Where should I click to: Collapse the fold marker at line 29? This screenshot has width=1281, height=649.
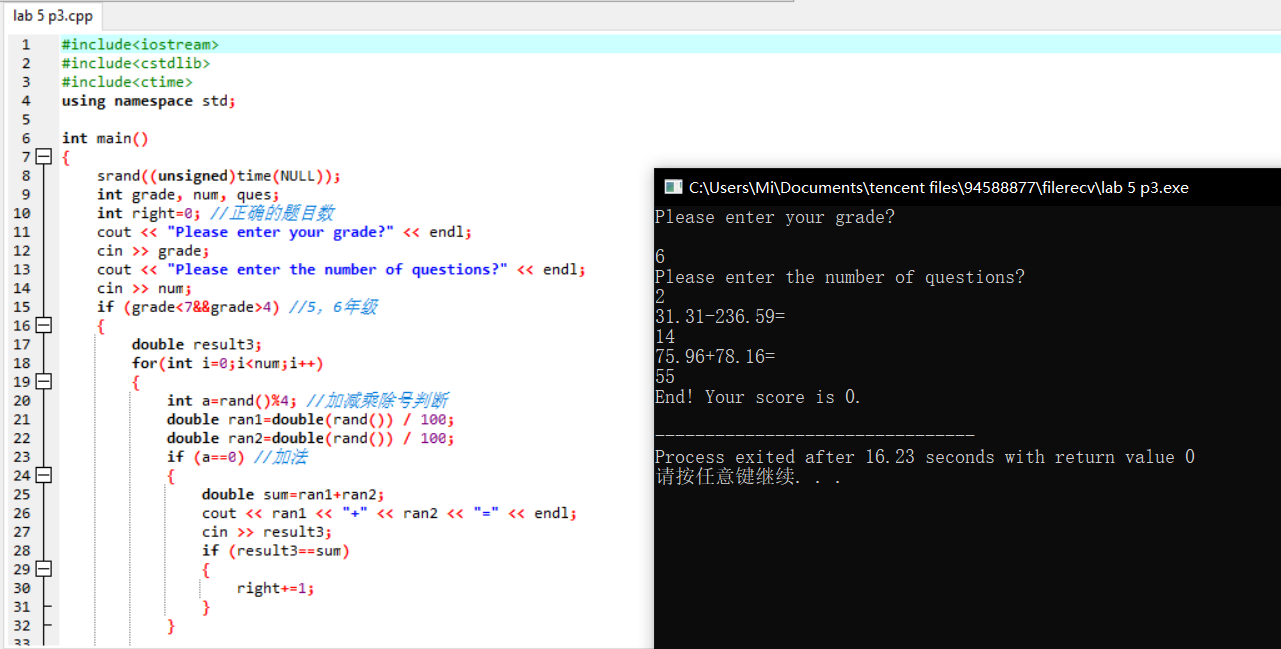43,569
